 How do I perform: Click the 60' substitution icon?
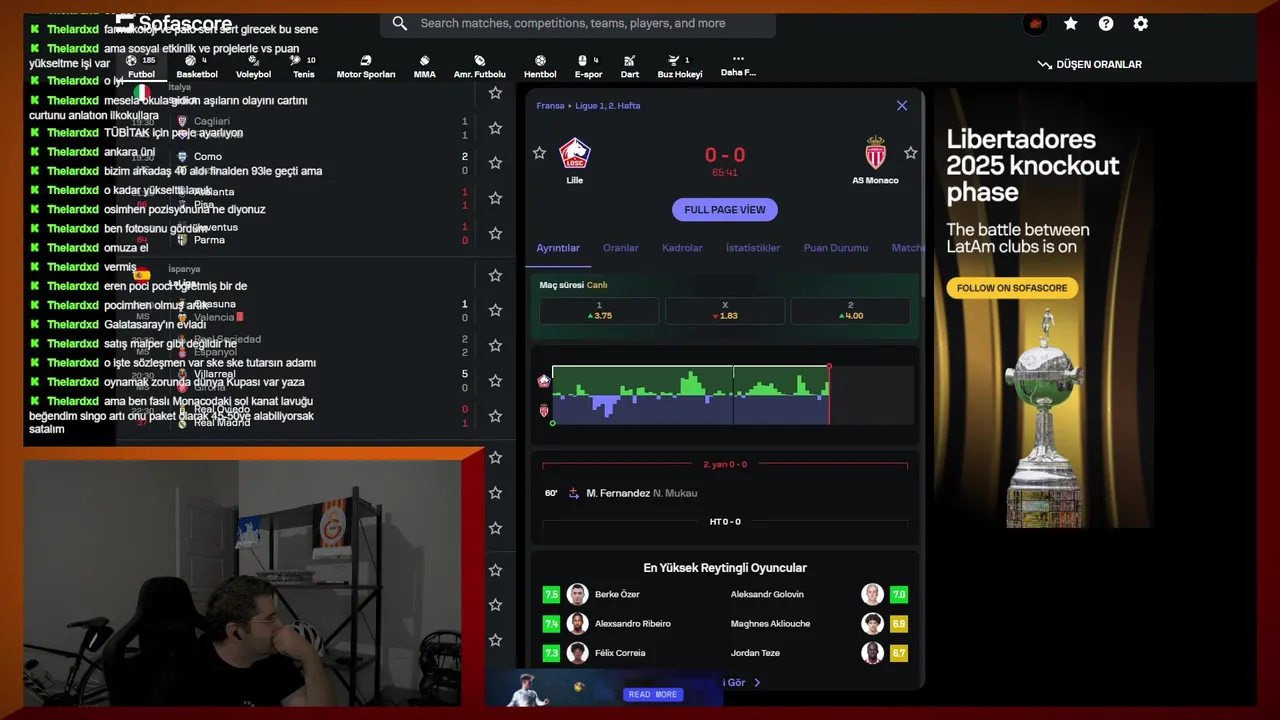(574, 493)
